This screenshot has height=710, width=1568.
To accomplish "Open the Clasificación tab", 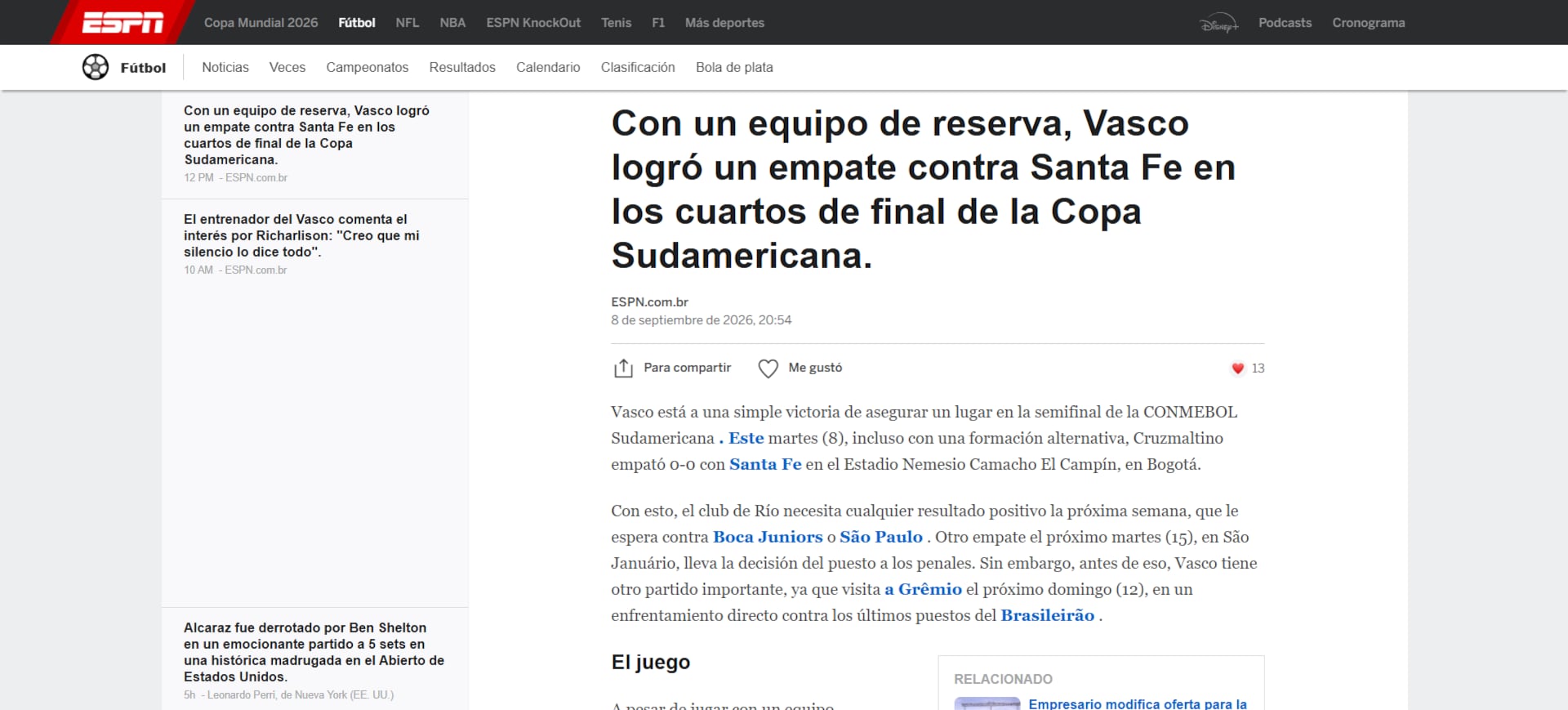I will pos(638,67).
